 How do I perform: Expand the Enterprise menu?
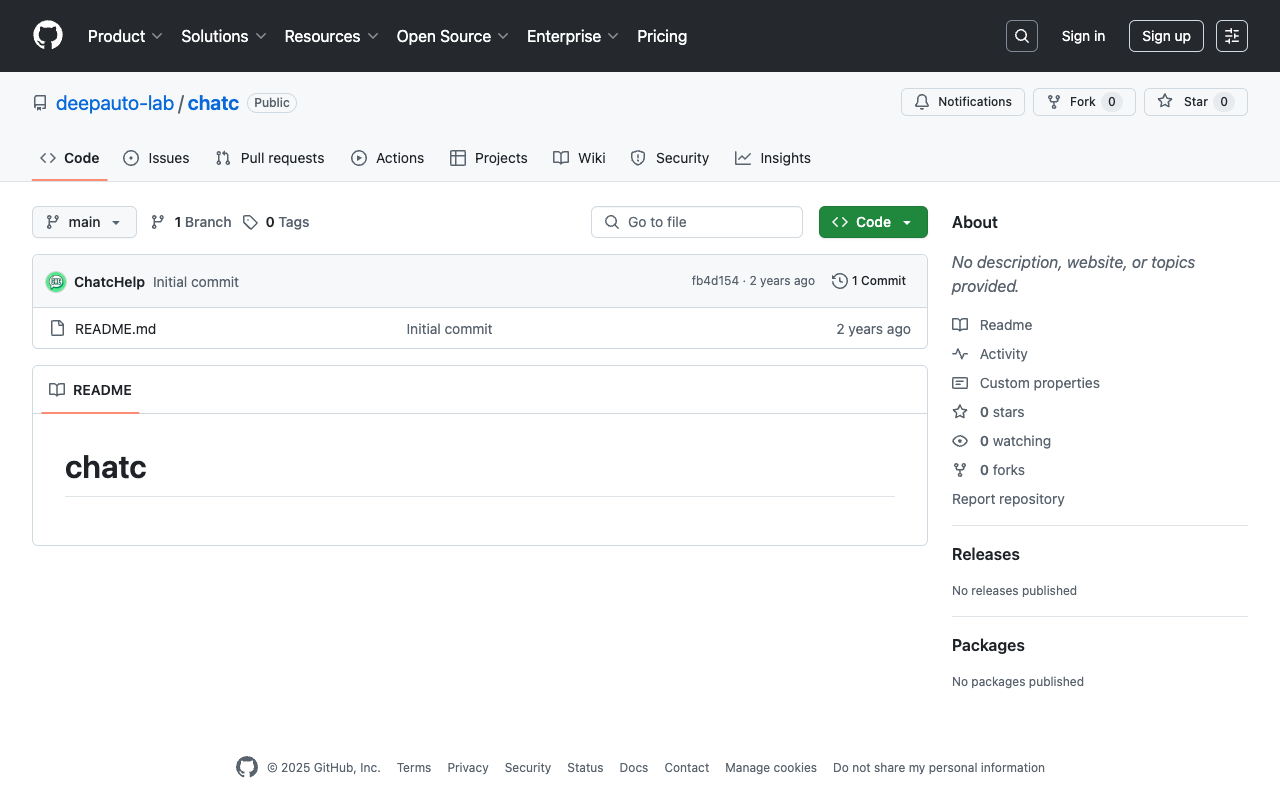573,36
